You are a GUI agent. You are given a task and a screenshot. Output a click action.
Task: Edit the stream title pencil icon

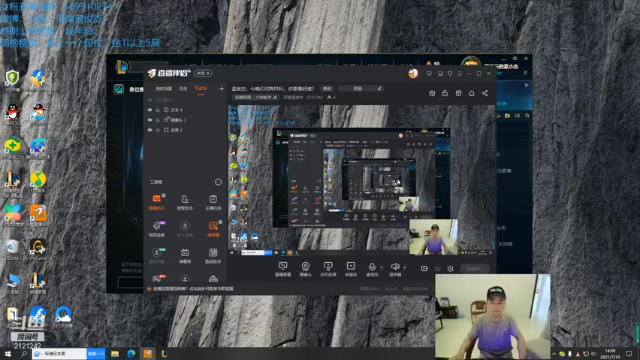pos(379,89)
